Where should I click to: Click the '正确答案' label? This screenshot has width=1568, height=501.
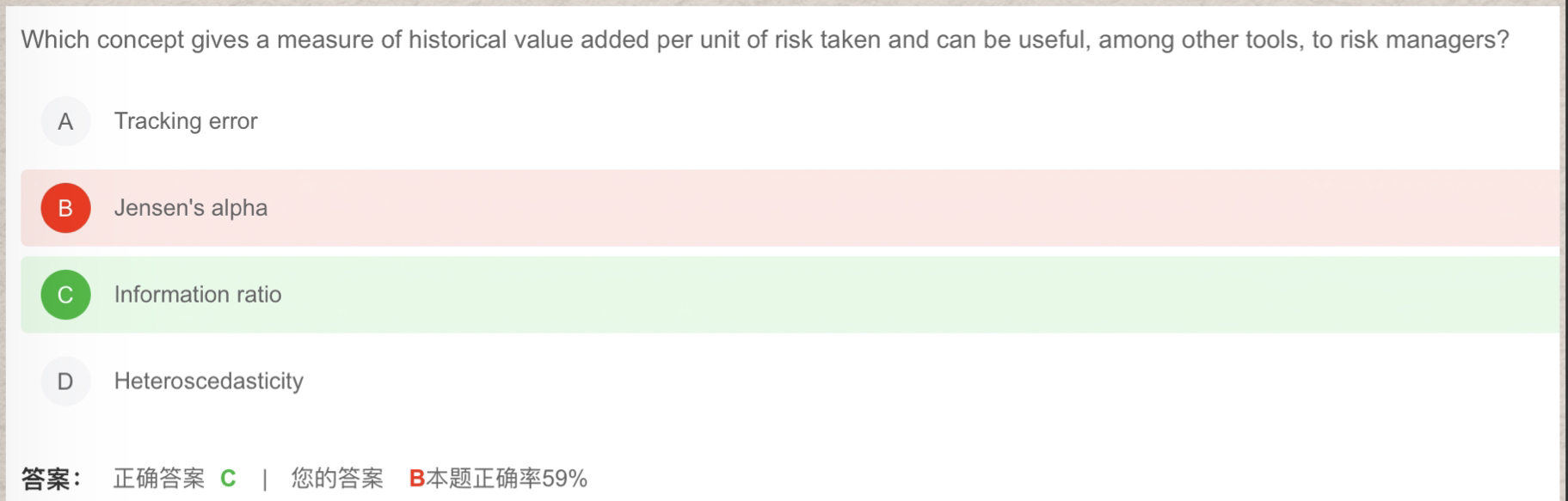[x=159, y=479]
